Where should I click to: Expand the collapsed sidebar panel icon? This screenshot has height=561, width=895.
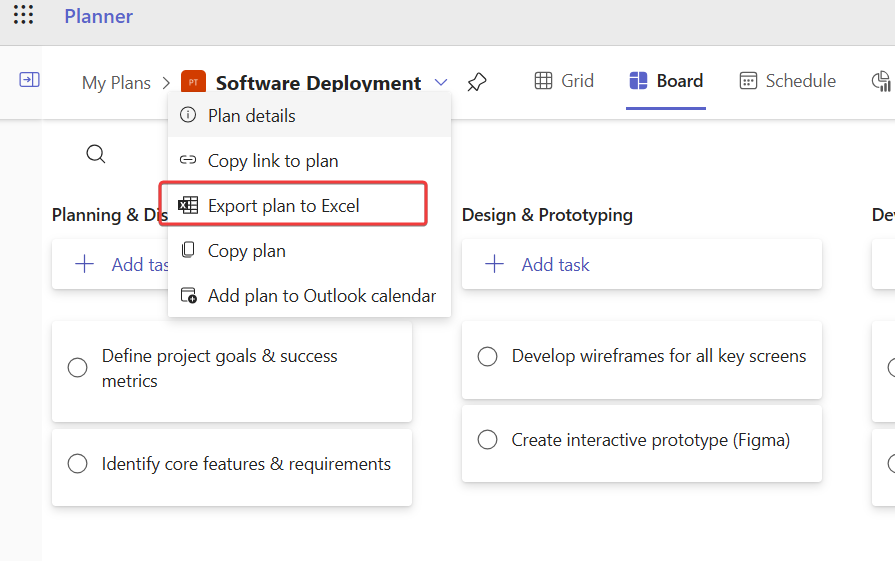point(29,80)
